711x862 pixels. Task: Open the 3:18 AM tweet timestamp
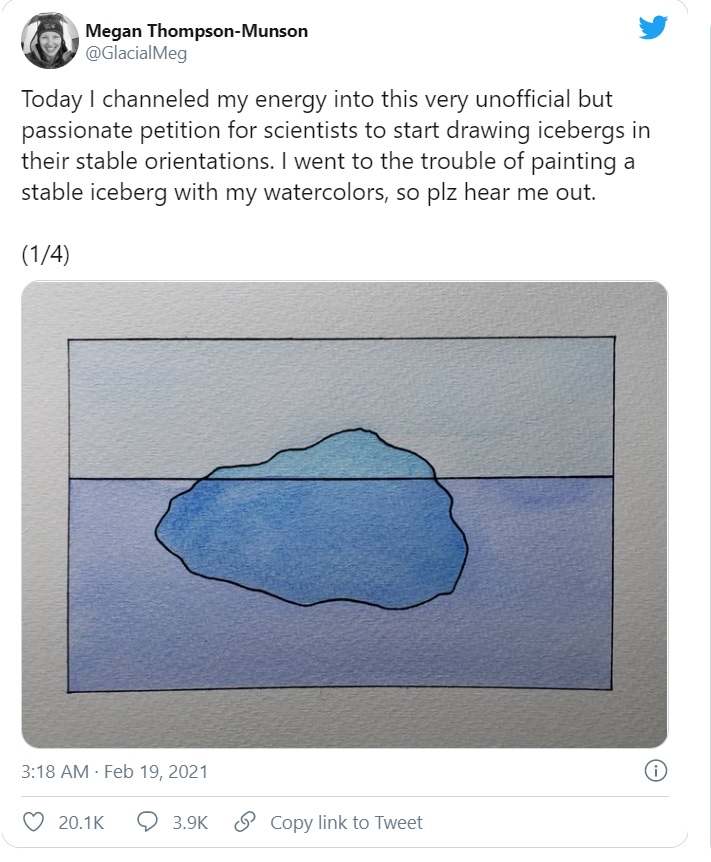click(54, 772)
